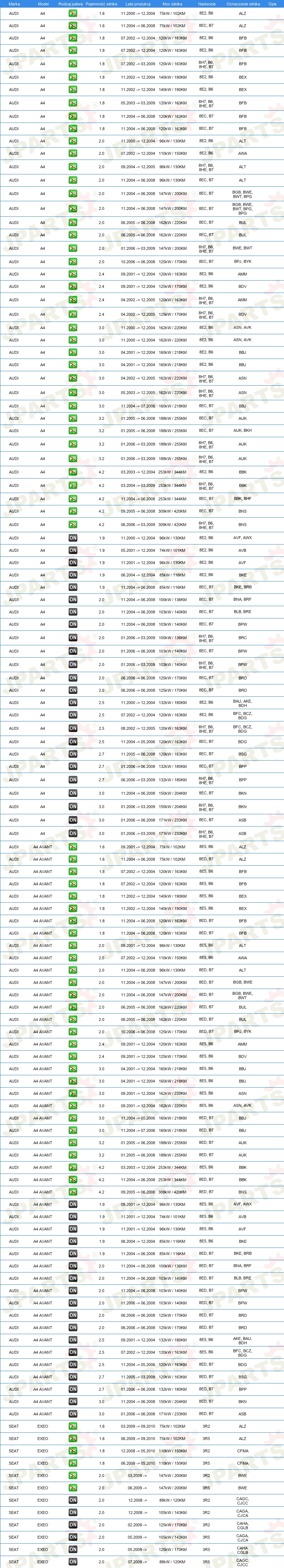Click production years '05.2003 -> 03.2009' cell
284x1568 pixels.
point(138,103)
